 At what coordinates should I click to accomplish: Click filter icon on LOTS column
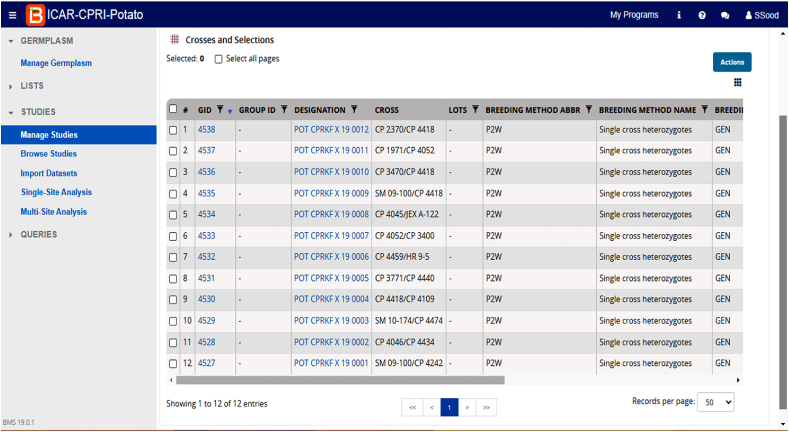(x=475, y=110)
